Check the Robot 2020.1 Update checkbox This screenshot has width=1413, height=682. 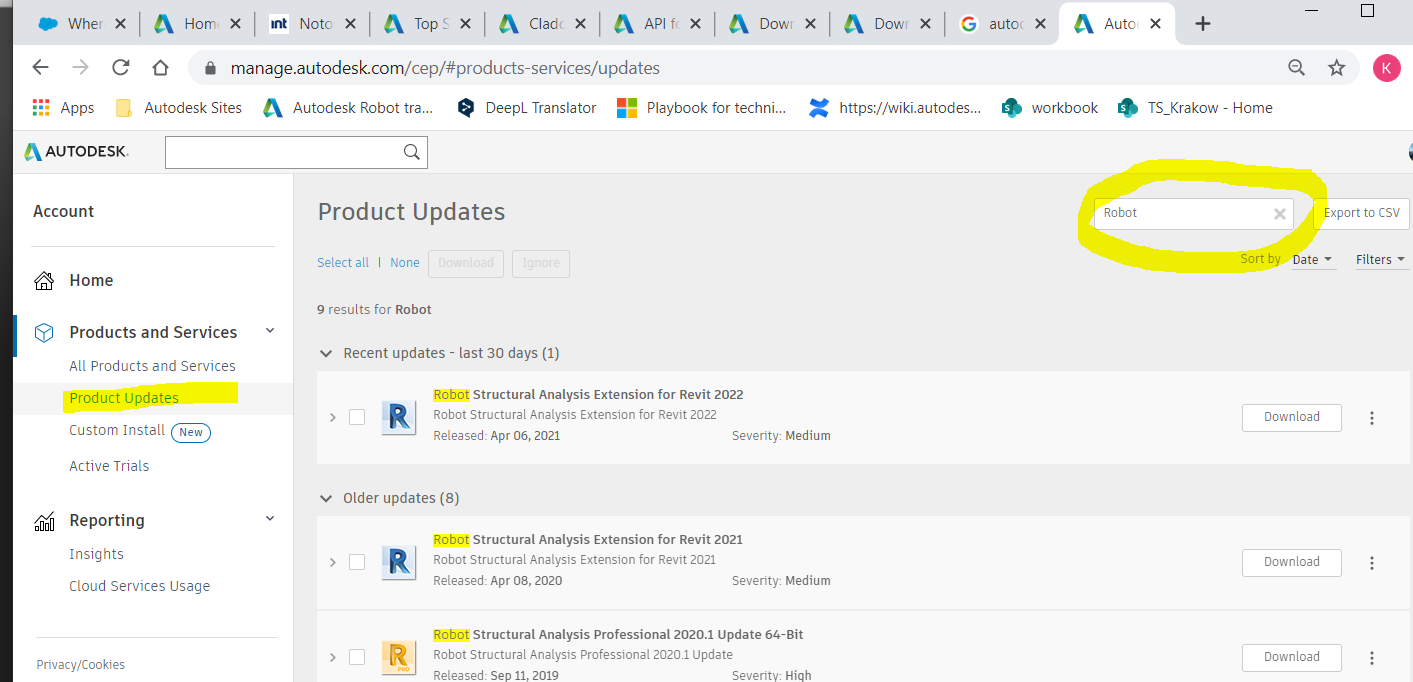tap(357, 657)
